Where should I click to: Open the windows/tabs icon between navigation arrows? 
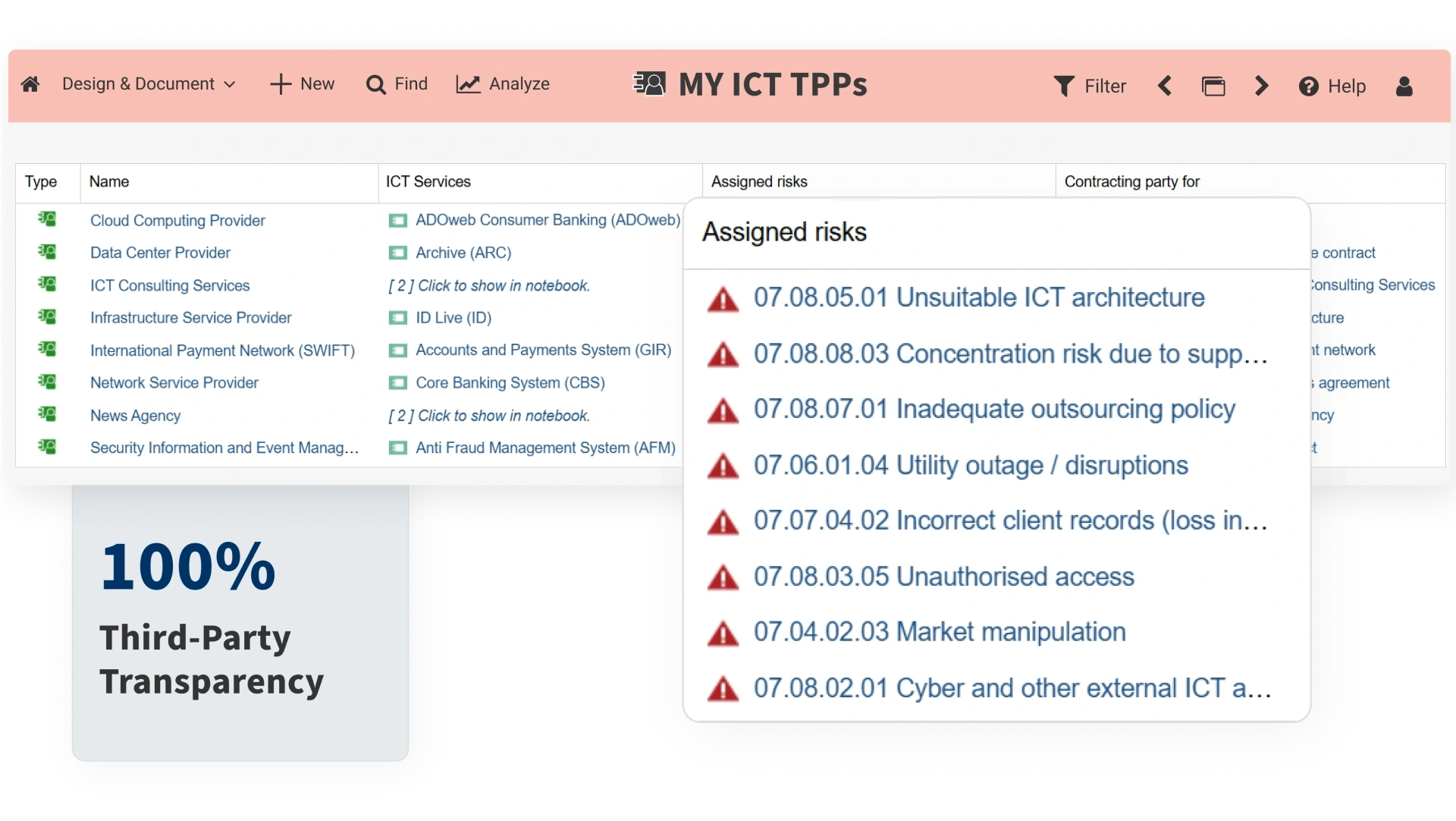tap(1213, 86)
